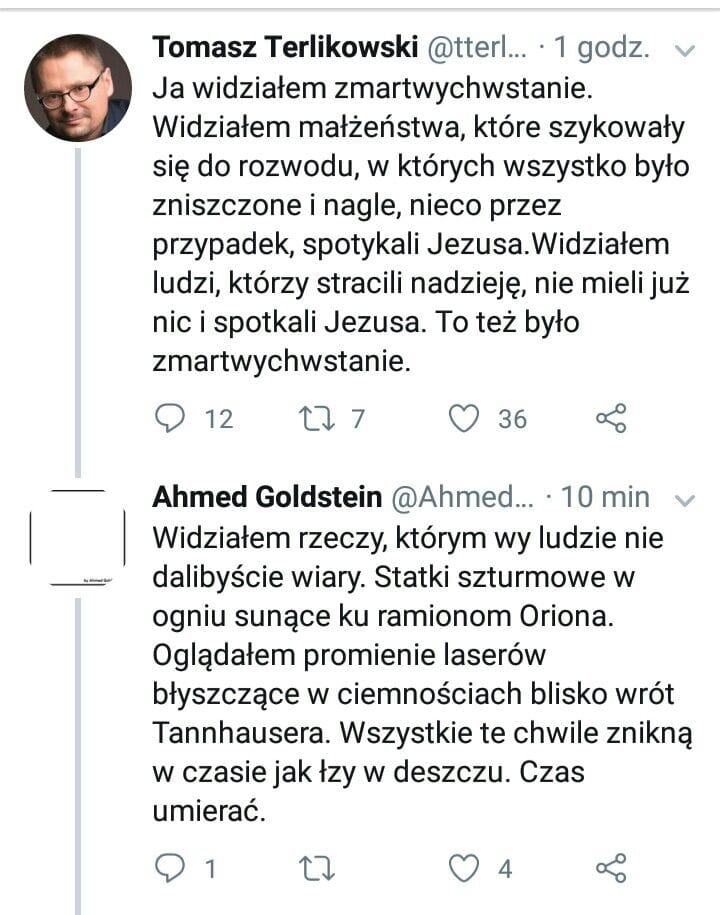Image resolution: width=720 pixels, height=915 pixels.
Task: Open Tomasz Terlikowski's profile name link
Action: click(x=285, y=48)
